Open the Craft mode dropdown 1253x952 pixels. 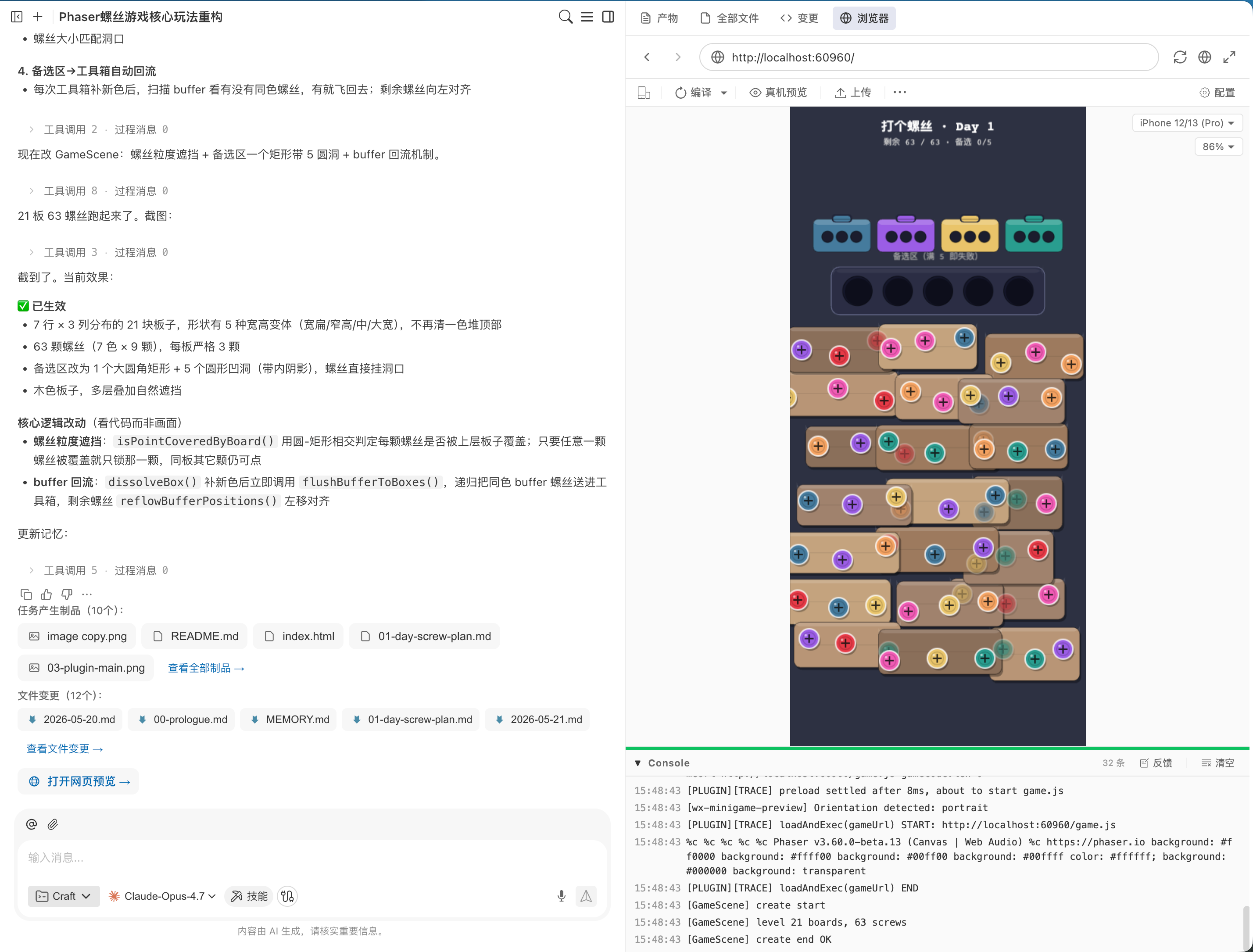point(64,896)
